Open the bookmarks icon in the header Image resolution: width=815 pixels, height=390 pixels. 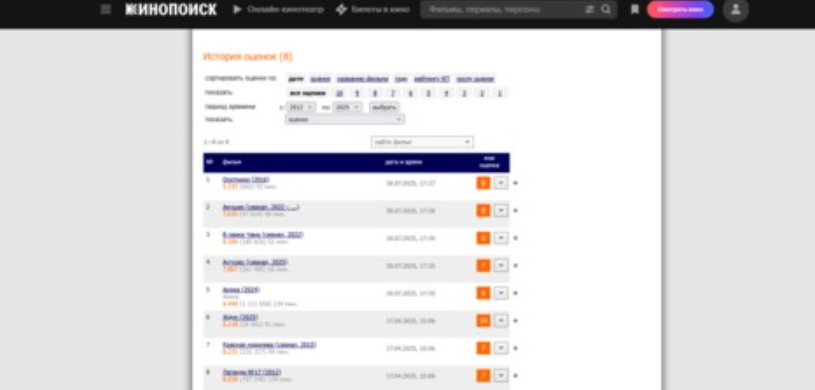tap(635, 9)
